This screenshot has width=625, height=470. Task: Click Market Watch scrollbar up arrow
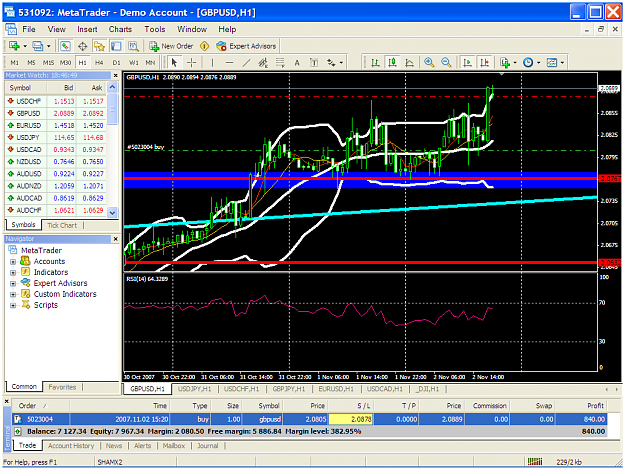tap(113, 87)
